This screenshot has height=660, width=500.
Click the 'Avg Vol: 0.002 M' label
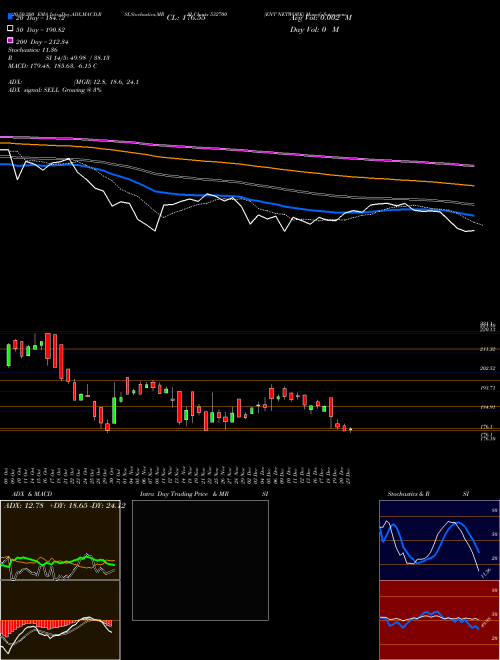(x=321, y=18)
